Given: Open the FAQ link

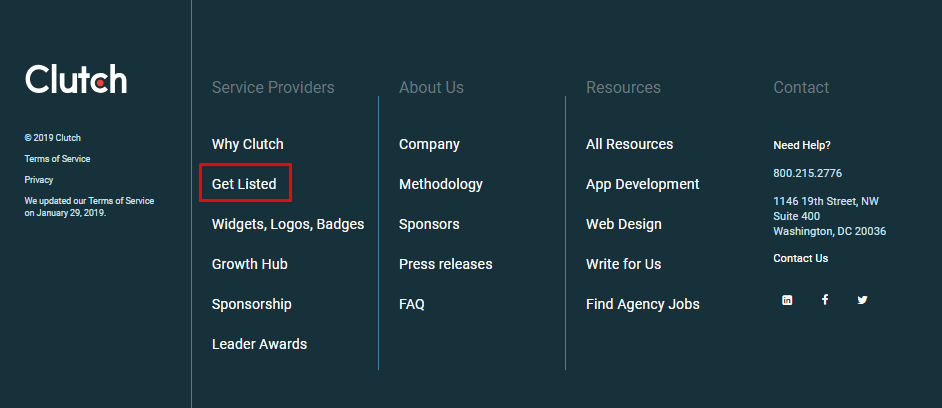Looking at the screenshot, I should (x=412, y=304).
